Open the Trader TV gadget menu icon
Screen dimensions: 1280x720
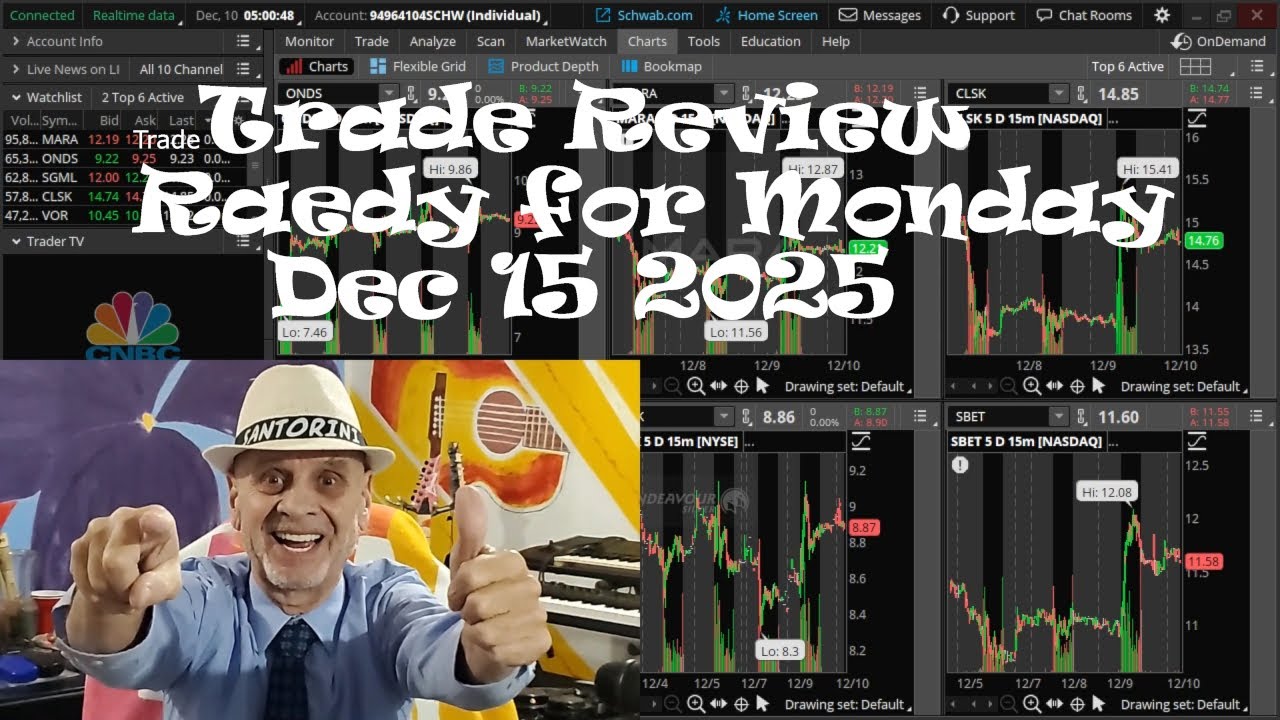click(243, 241)
